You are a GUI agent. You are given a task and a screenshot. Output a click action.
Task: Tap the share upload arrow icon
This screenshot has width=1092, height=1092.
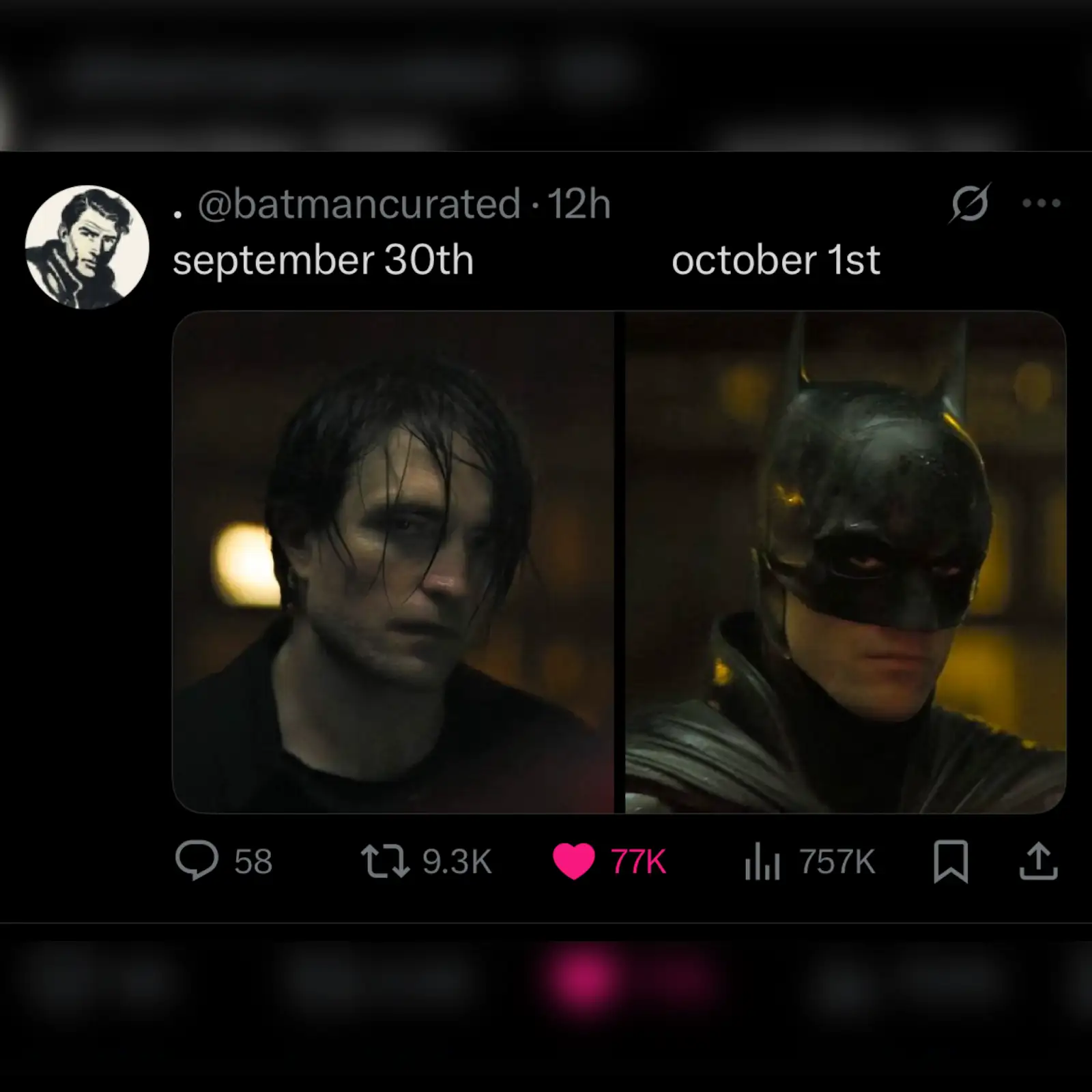[1038, 861]
